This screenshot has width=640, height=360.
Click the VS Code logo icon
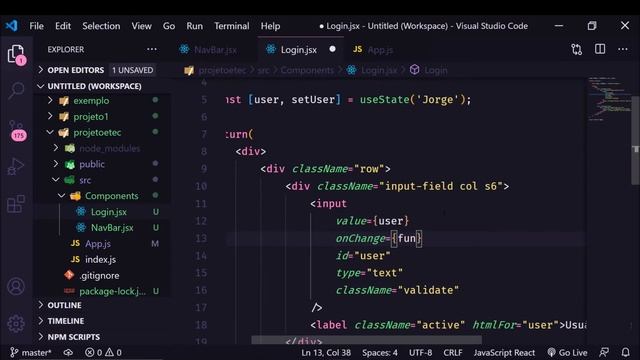pos(11,26)
